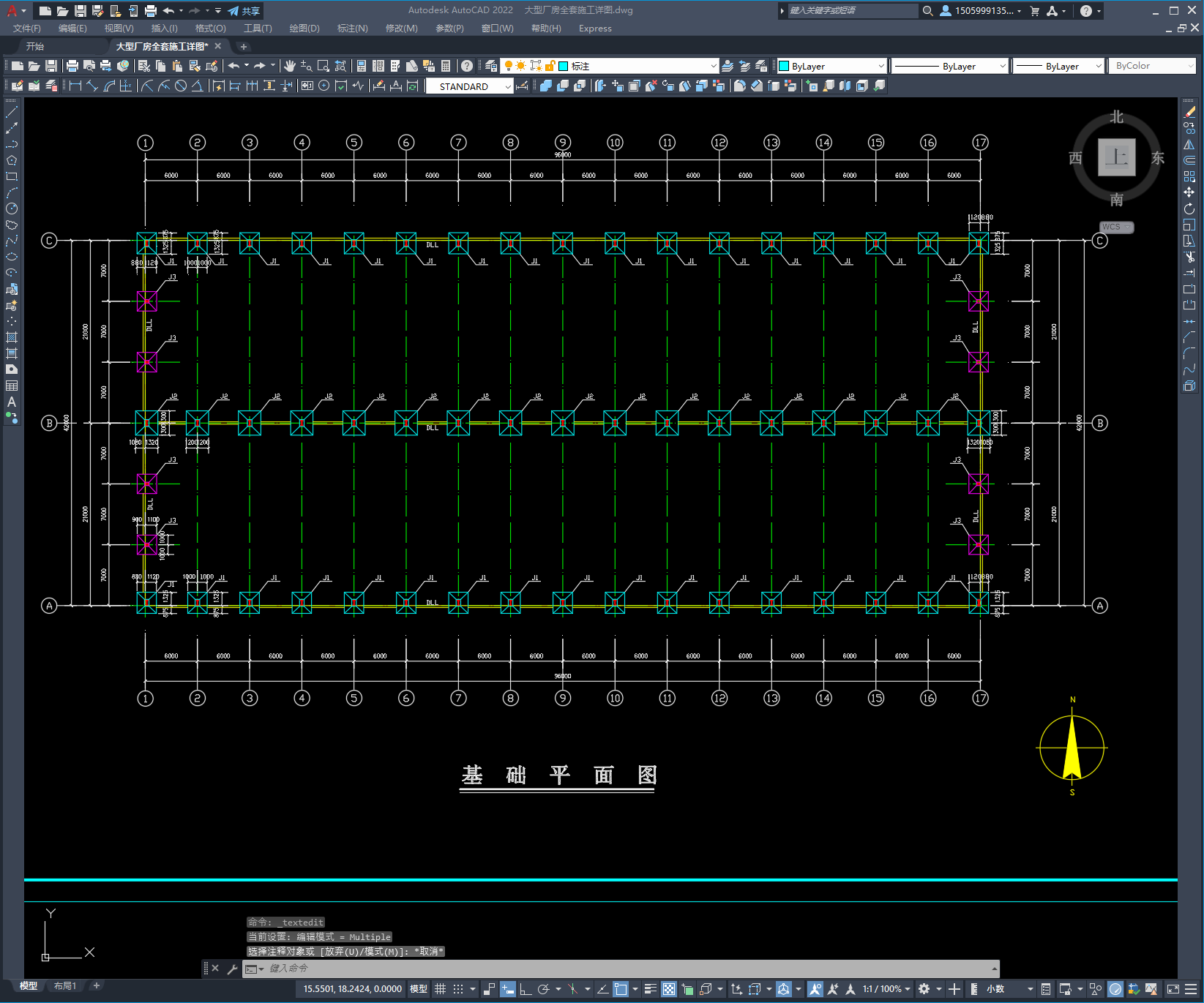Open the 小数 units dropdown in status bar
The height and width of the screenshot is (1003, 1204).
pos(1009,989)
